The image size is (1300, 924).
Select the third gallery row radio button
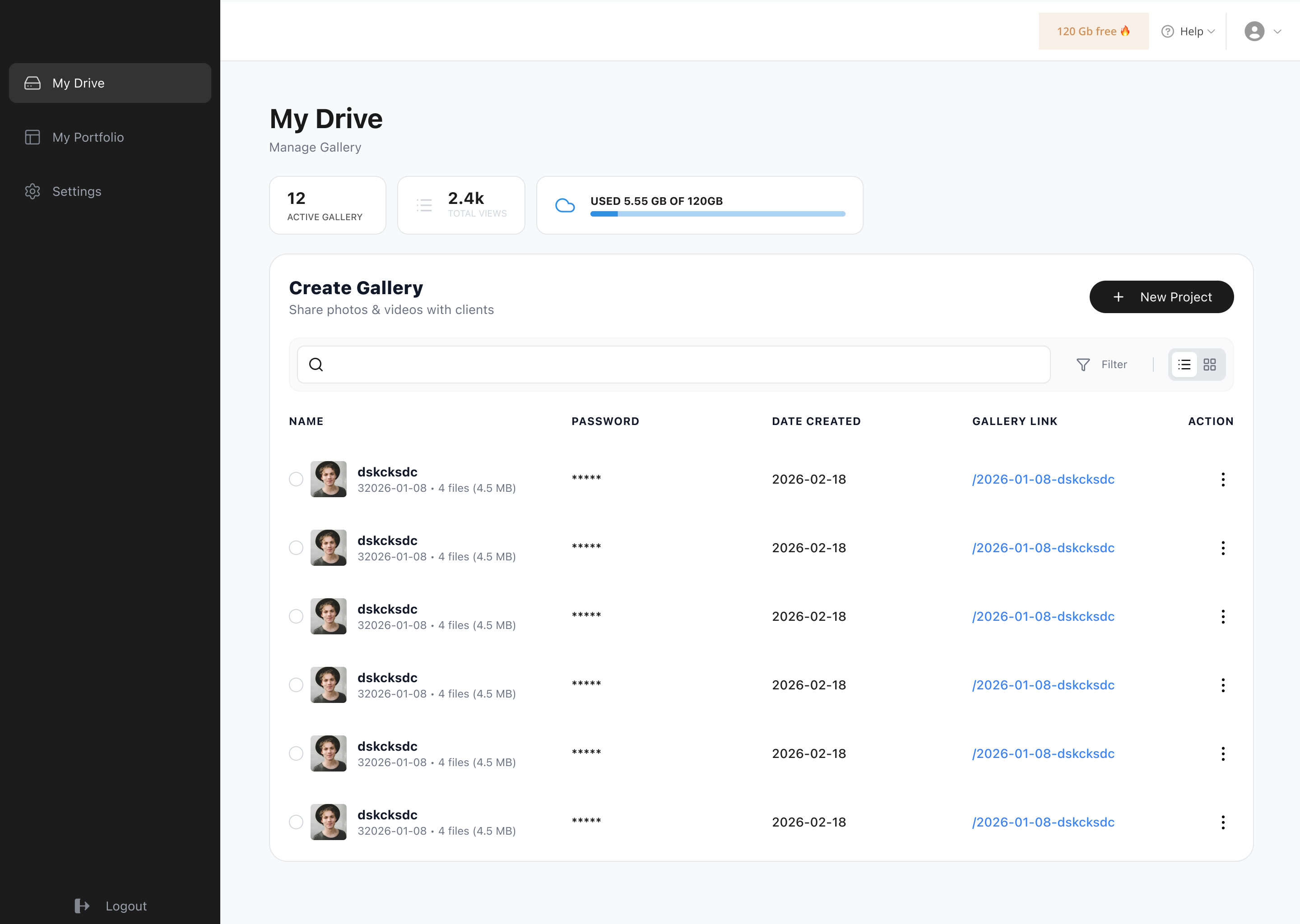(x=296, y=616)
